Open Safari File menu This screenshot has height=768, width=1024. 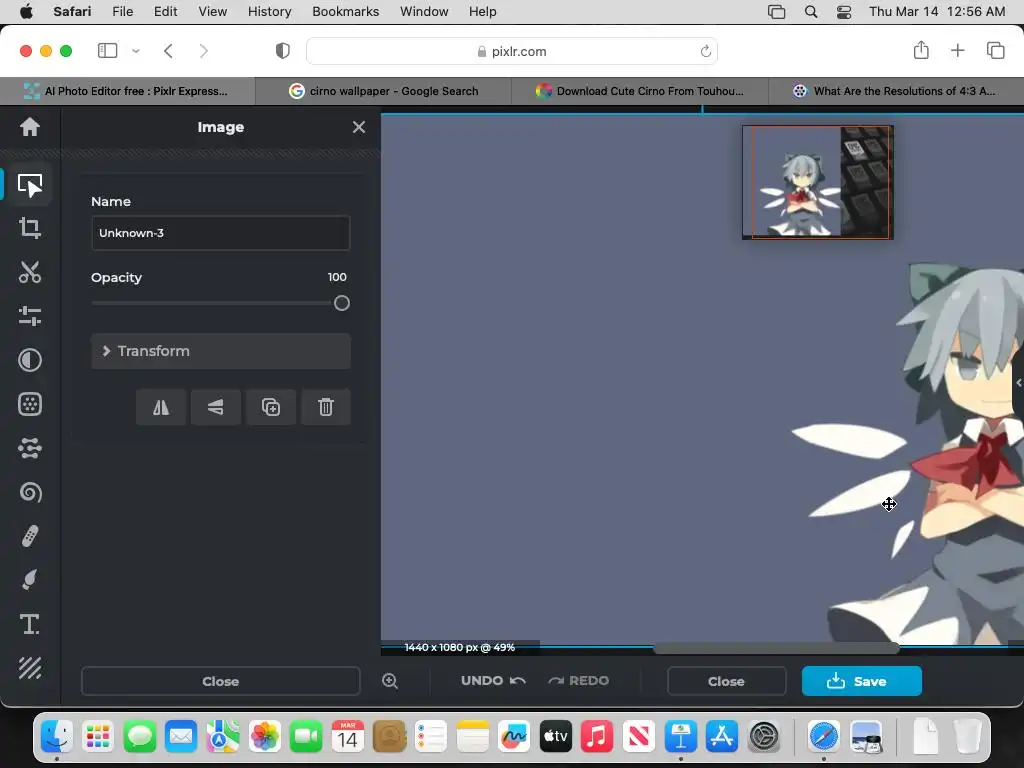pyautogui.click(x=122, y=12)
